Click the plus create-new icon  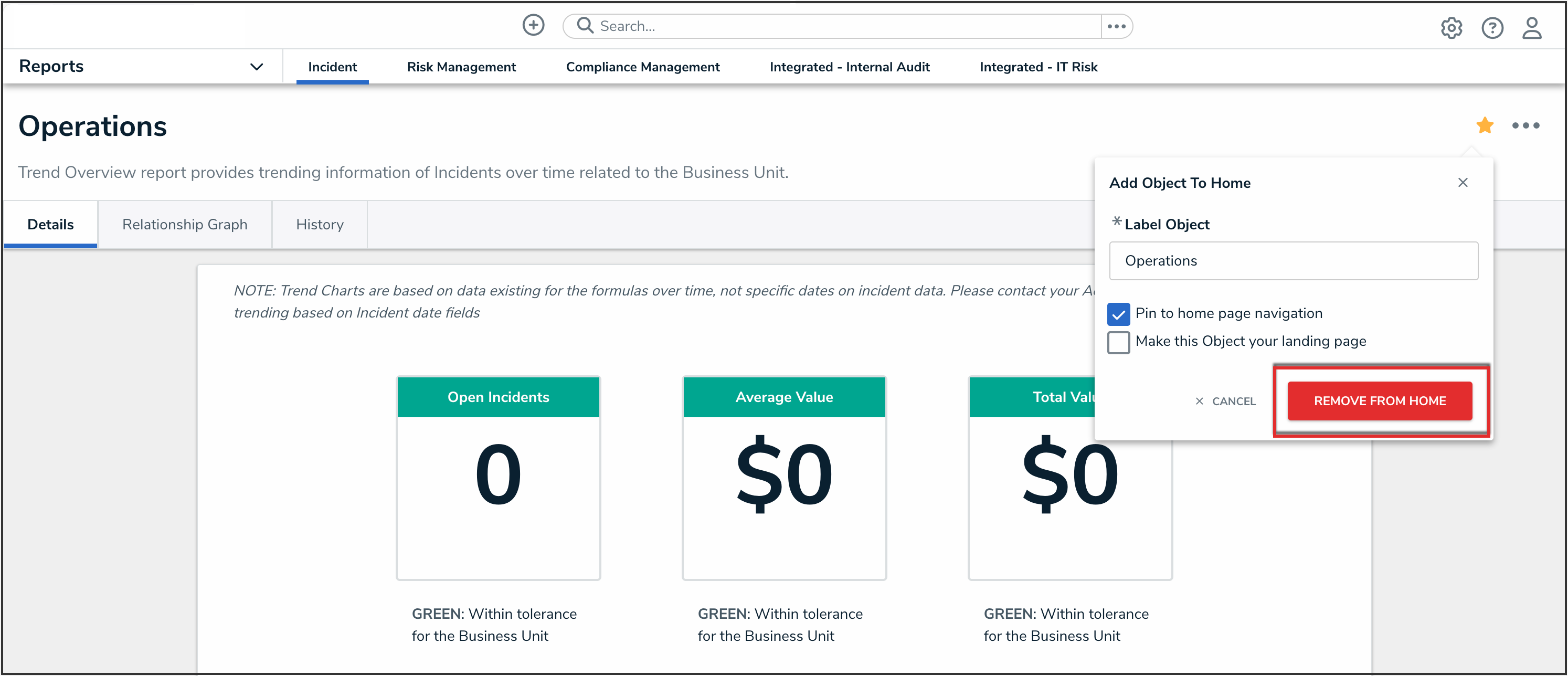[533, 26]
